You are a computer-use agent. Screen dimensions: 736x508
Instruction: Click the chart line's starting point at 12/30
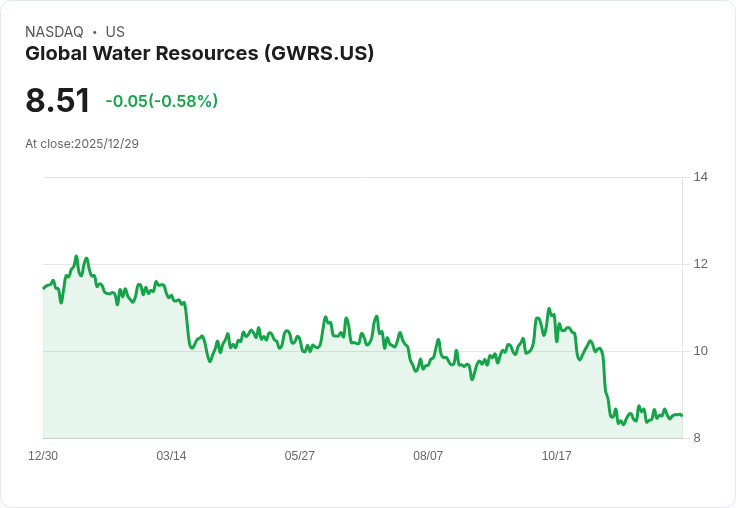pyautogui.click(x=44, y=288)
